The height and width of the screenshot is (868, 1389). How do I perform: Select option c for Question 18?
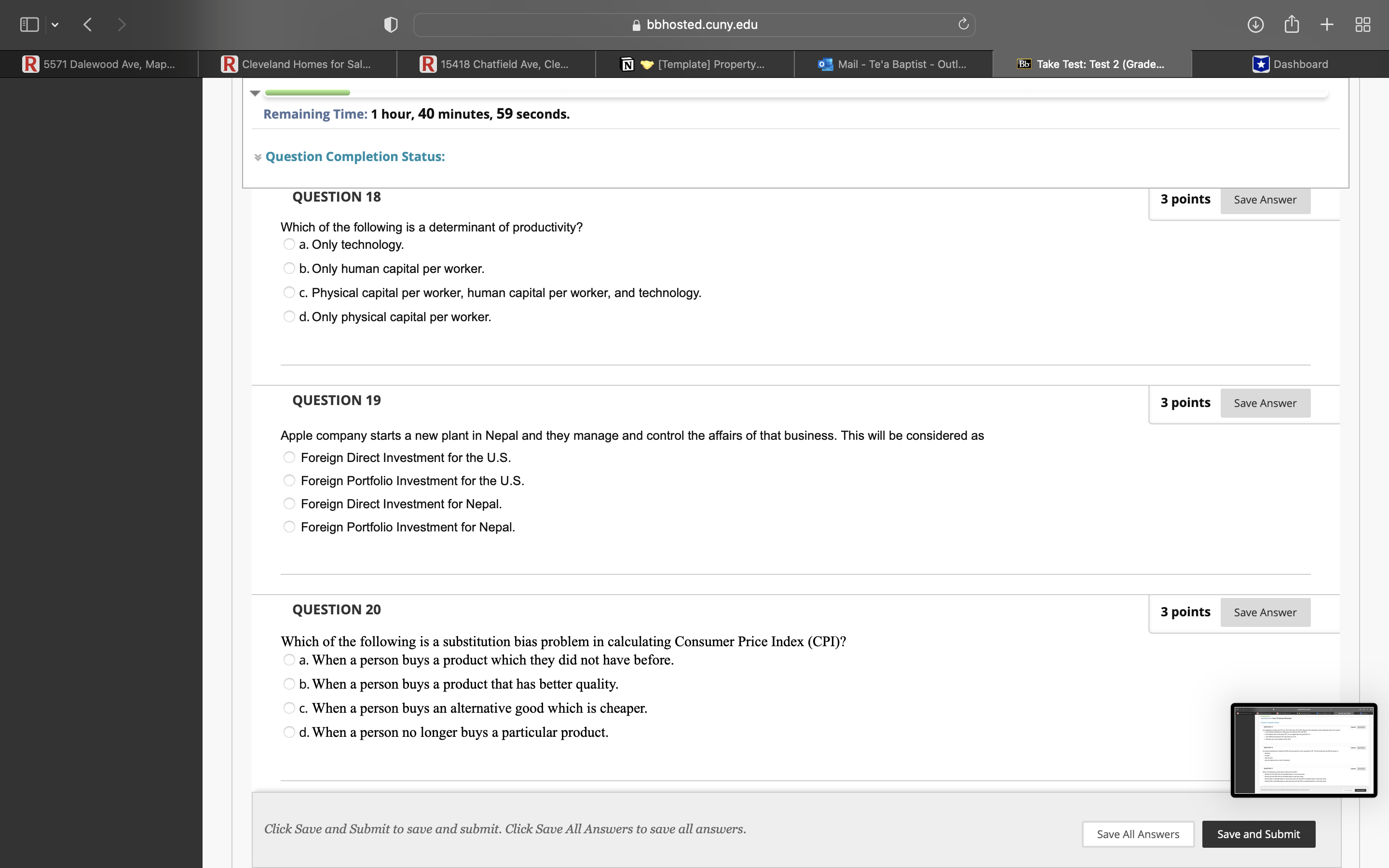coord(289,293)
